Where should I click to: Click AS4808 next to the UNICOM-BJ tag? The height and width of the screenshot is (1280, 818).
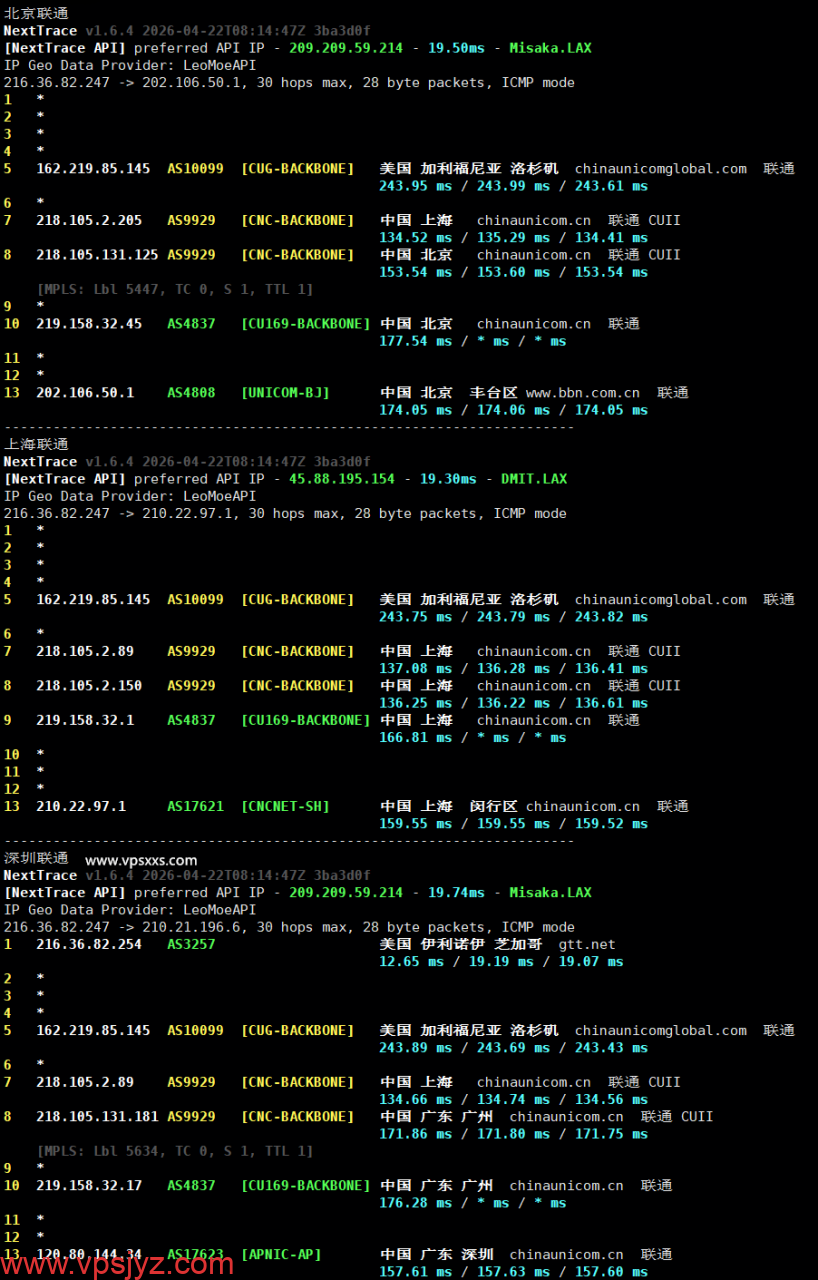pos(190,392)
